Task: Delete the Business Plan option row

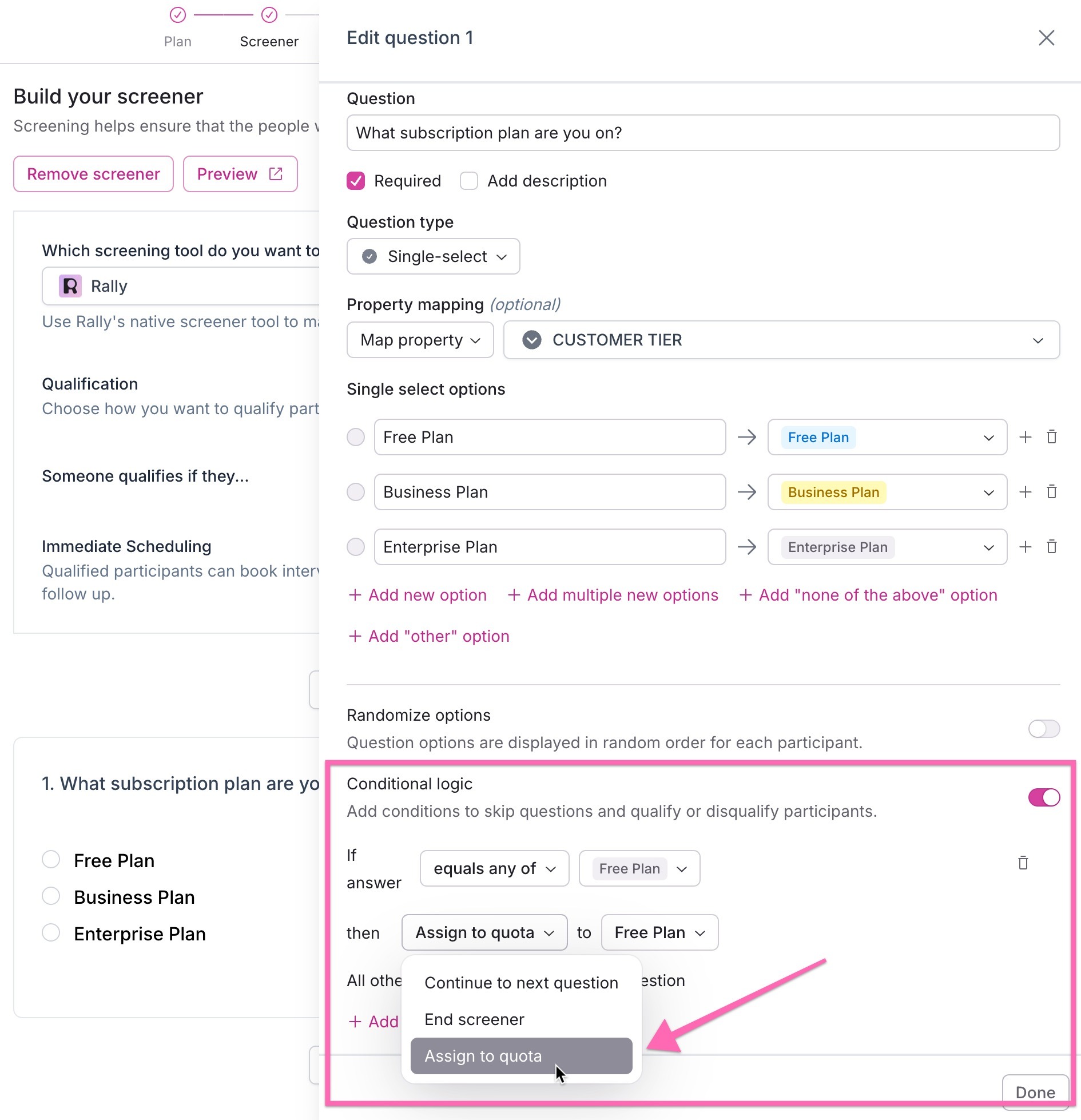Action: coord(1051,492)
